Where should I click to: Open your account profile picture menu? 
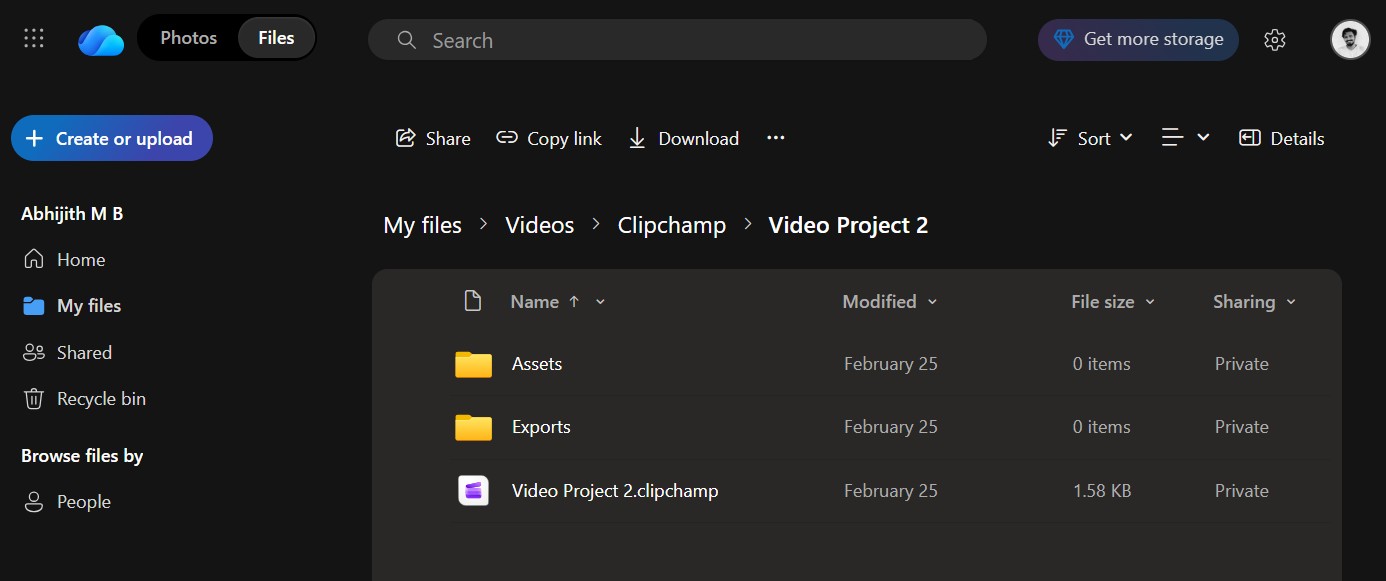(x=1349, y=39)
